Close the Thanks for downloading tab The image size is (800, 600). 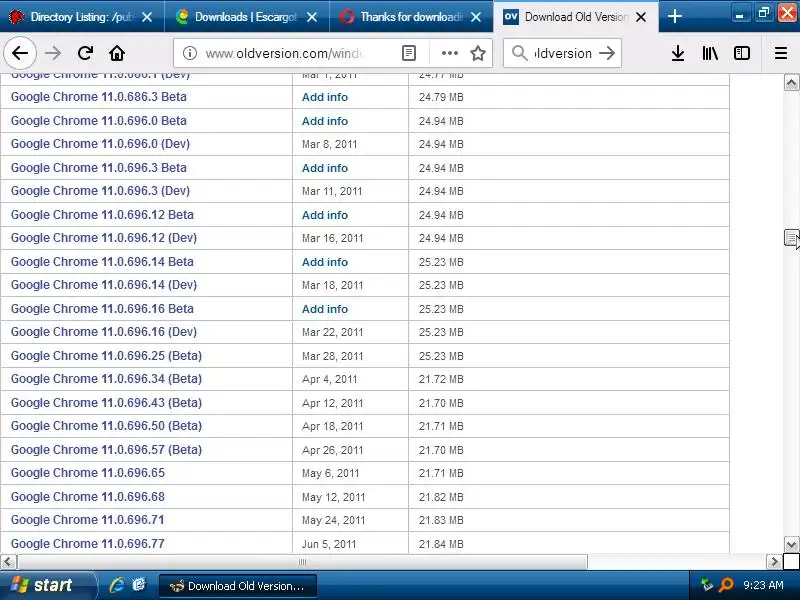(x=476, y=17)
